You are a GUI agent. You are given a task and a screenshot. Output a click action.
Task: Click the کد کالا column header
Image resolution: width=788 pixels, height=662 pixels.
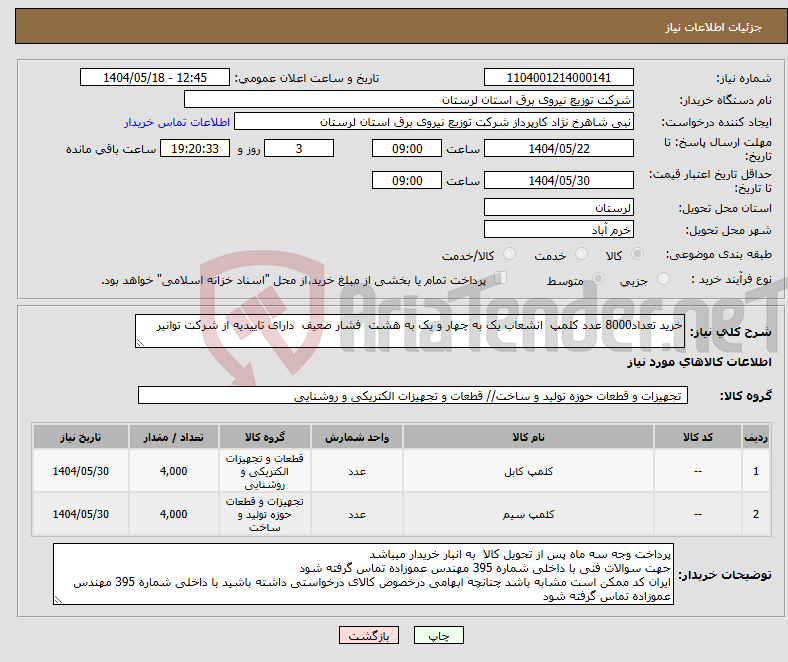click(698, 437)
